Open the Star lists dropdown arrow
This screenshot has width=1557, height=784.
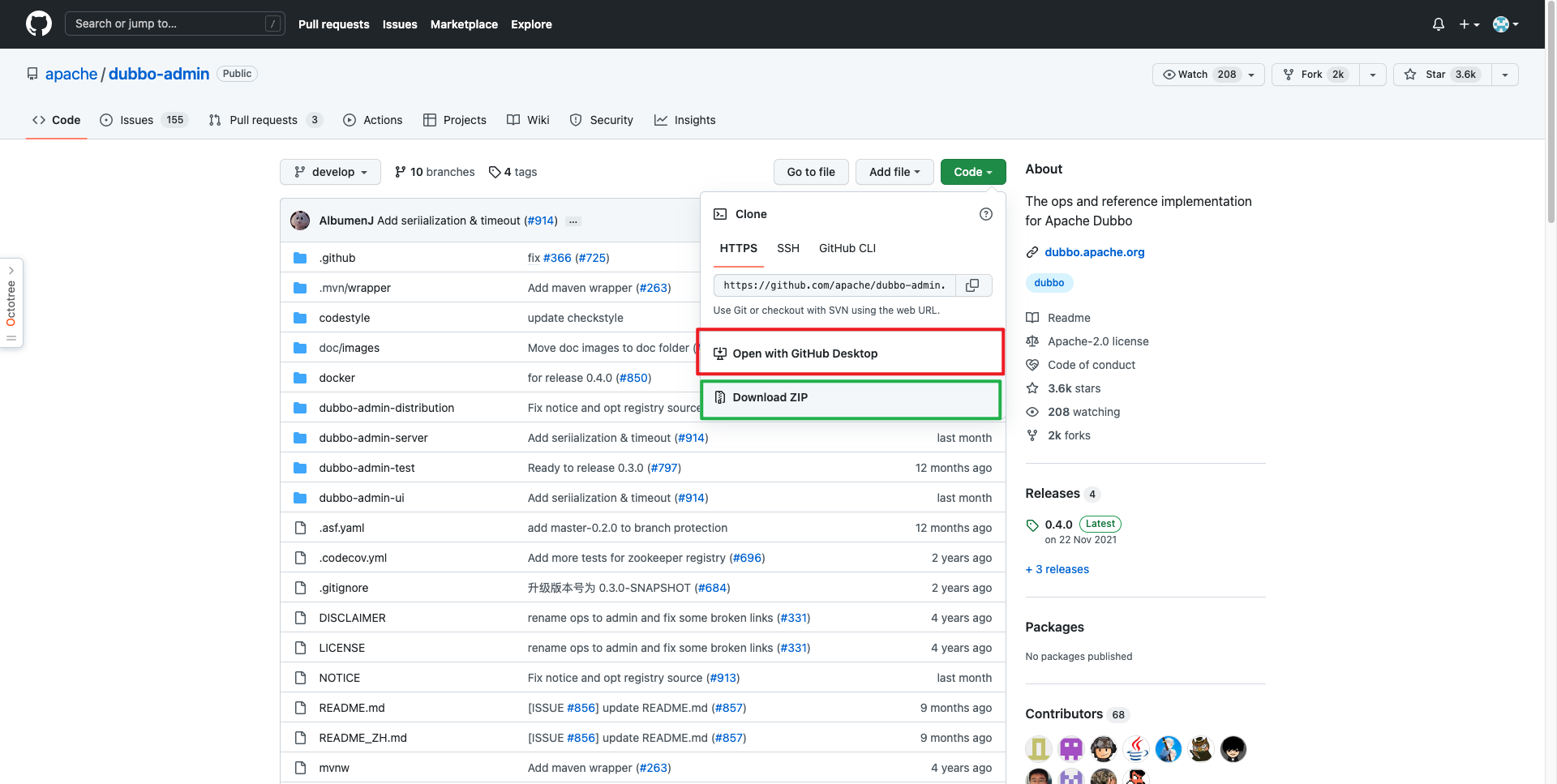point(1505,75)
